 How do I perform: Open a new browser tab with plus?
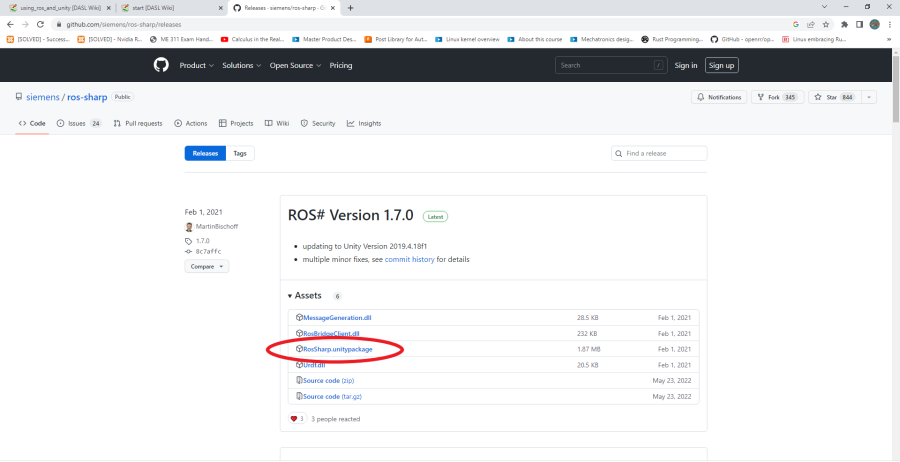click(x=351, y=7)
